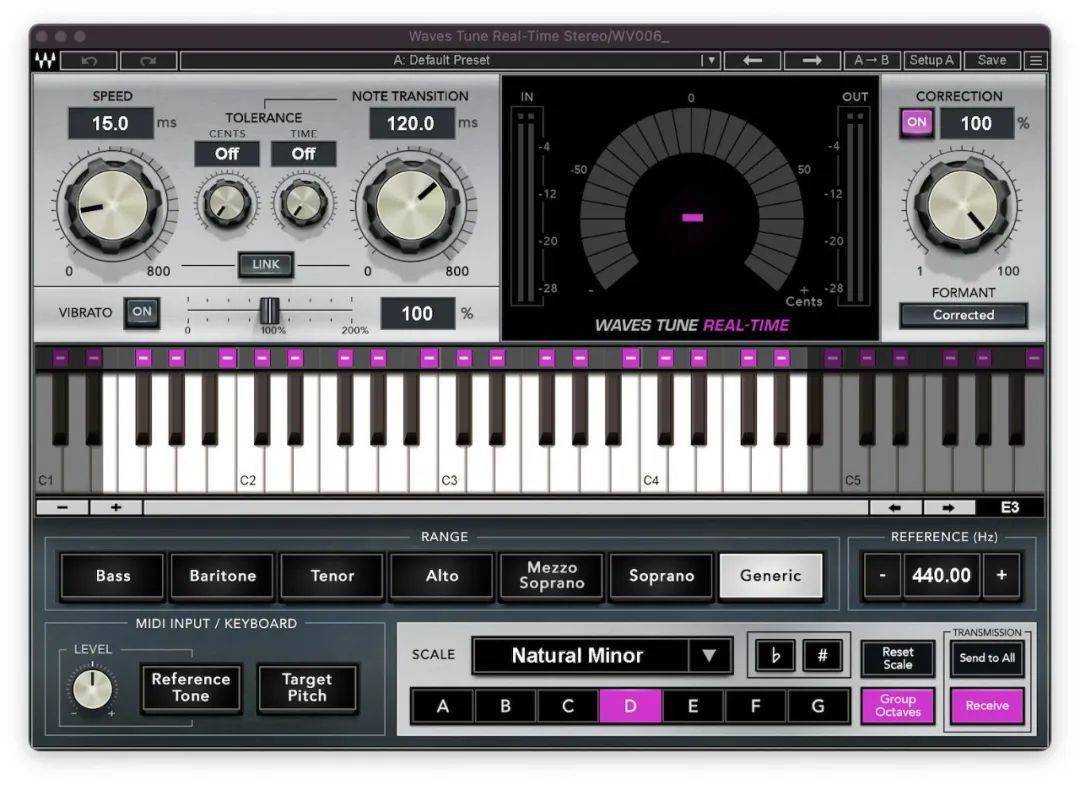Open the hamburger menu icon
This screenshot has height=785, width=1080.
point(1035,61)
